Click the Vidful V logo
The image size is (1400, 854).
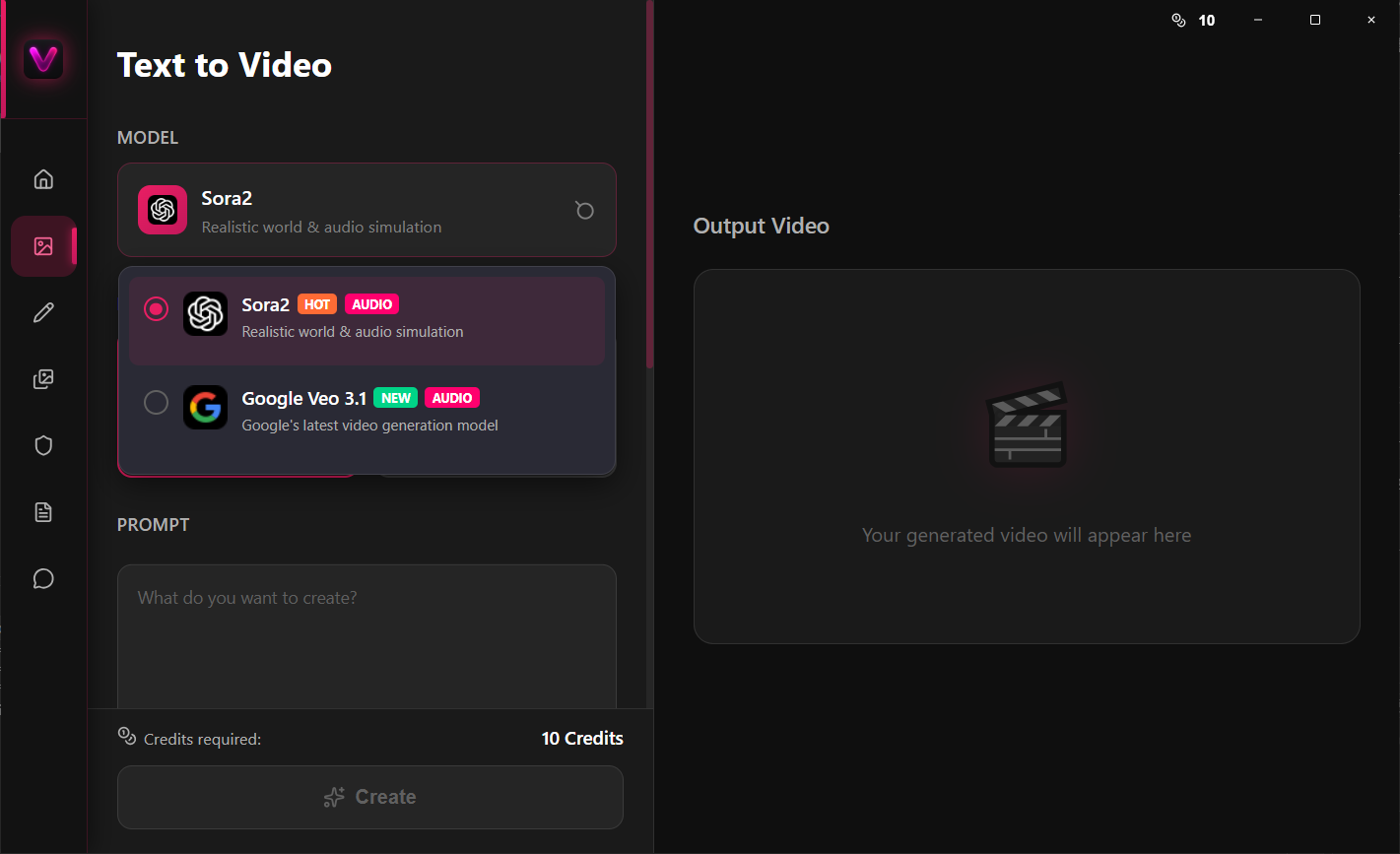click(x=42, y=59)
